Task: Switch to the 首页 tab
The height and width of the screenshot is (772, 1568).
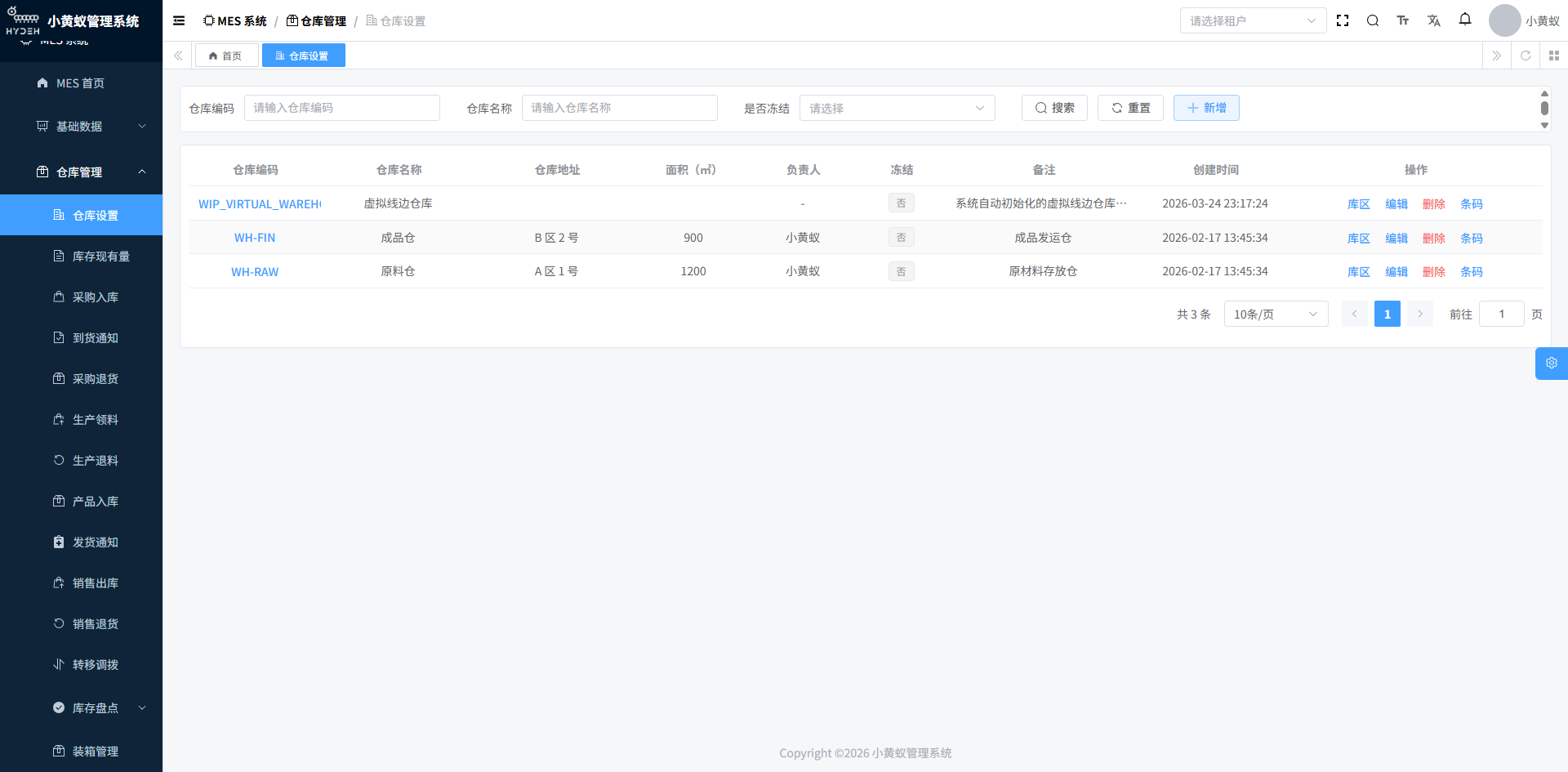Action: pos(226,56)
